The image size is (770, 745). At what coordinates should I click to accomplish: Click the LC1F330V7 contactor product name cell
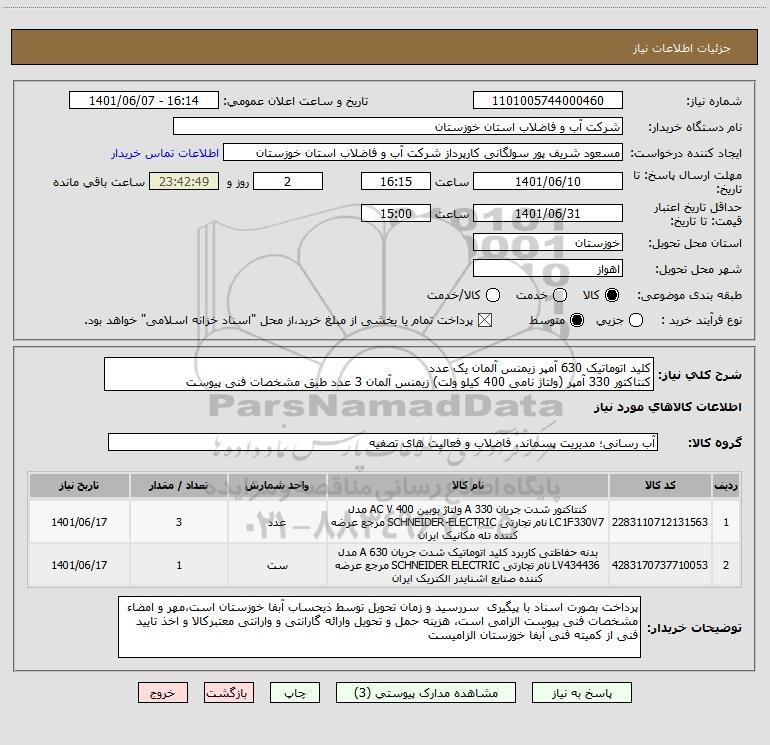468,522
